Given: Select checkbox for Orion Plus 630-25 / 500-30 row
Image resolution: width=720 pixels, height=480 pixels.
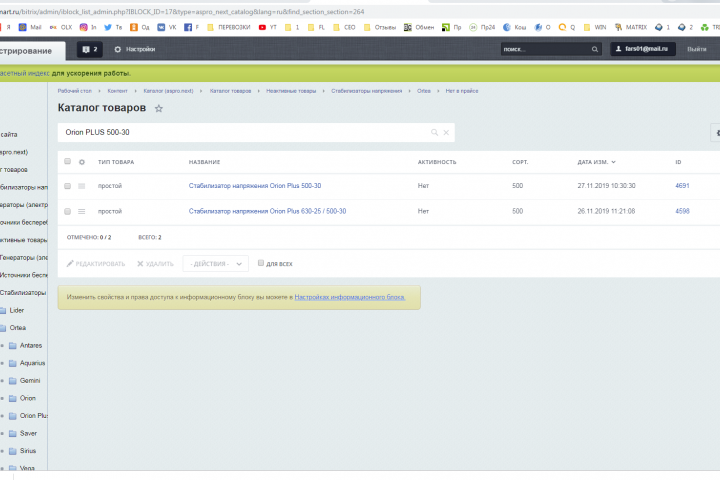Looking at the screenshot, I should tap(68, 211).
